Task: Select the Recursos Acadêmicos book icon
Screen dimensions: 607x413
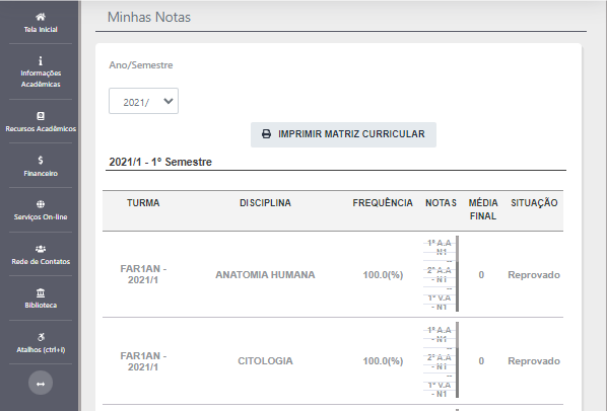Action: [40, 115]
